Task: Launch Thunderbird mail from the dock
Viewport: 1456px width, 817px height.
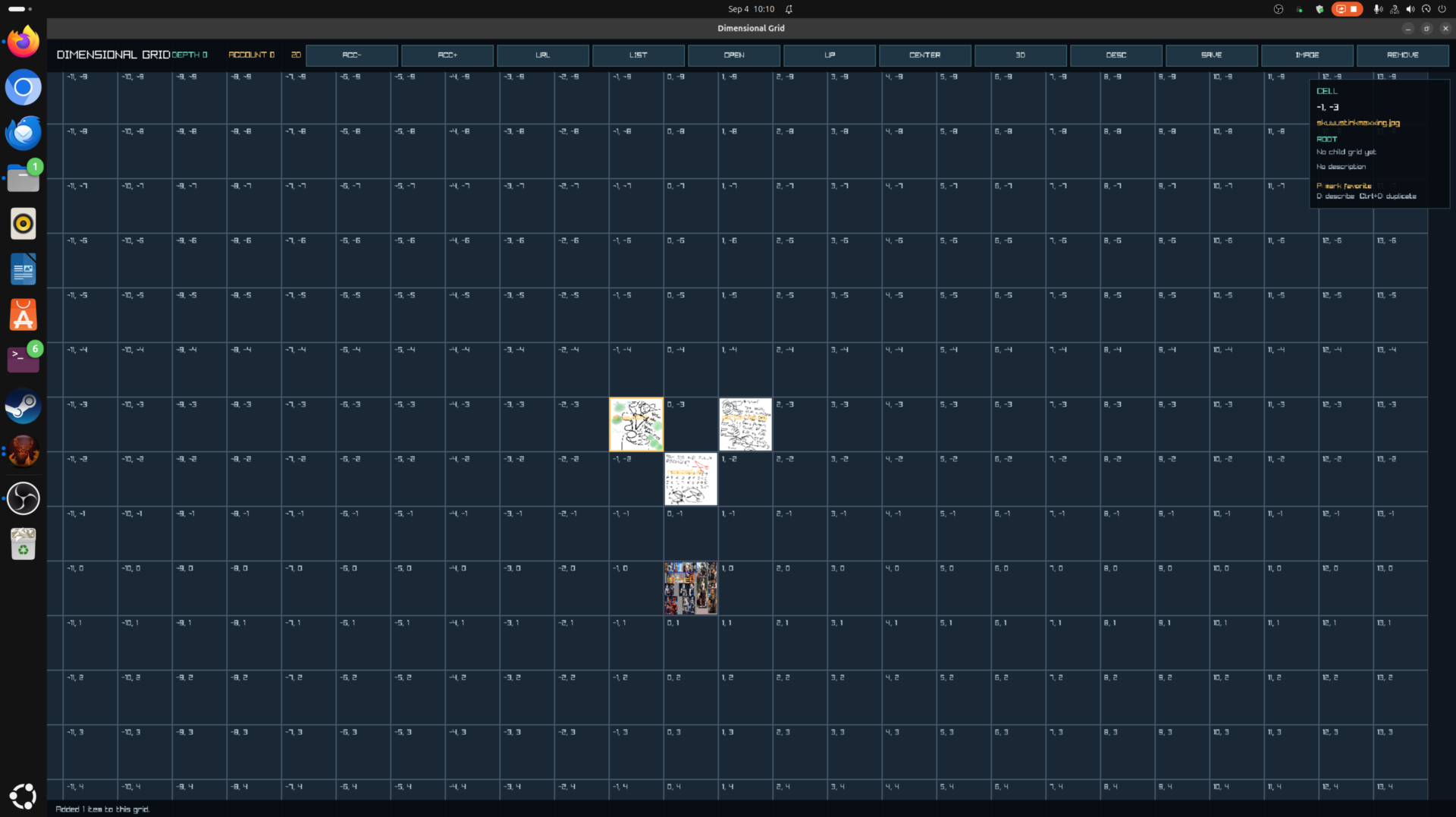Action: 24,133
